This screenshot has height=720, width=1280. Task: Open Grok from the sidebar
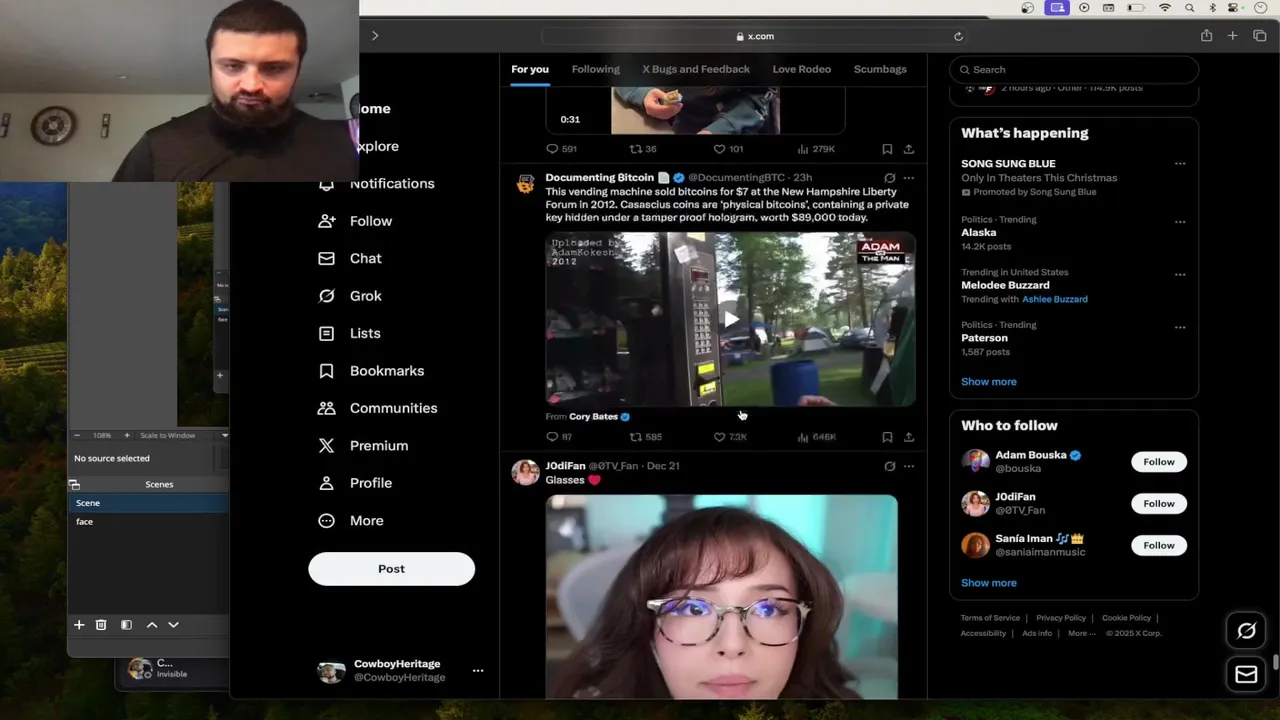click(349, 296)
